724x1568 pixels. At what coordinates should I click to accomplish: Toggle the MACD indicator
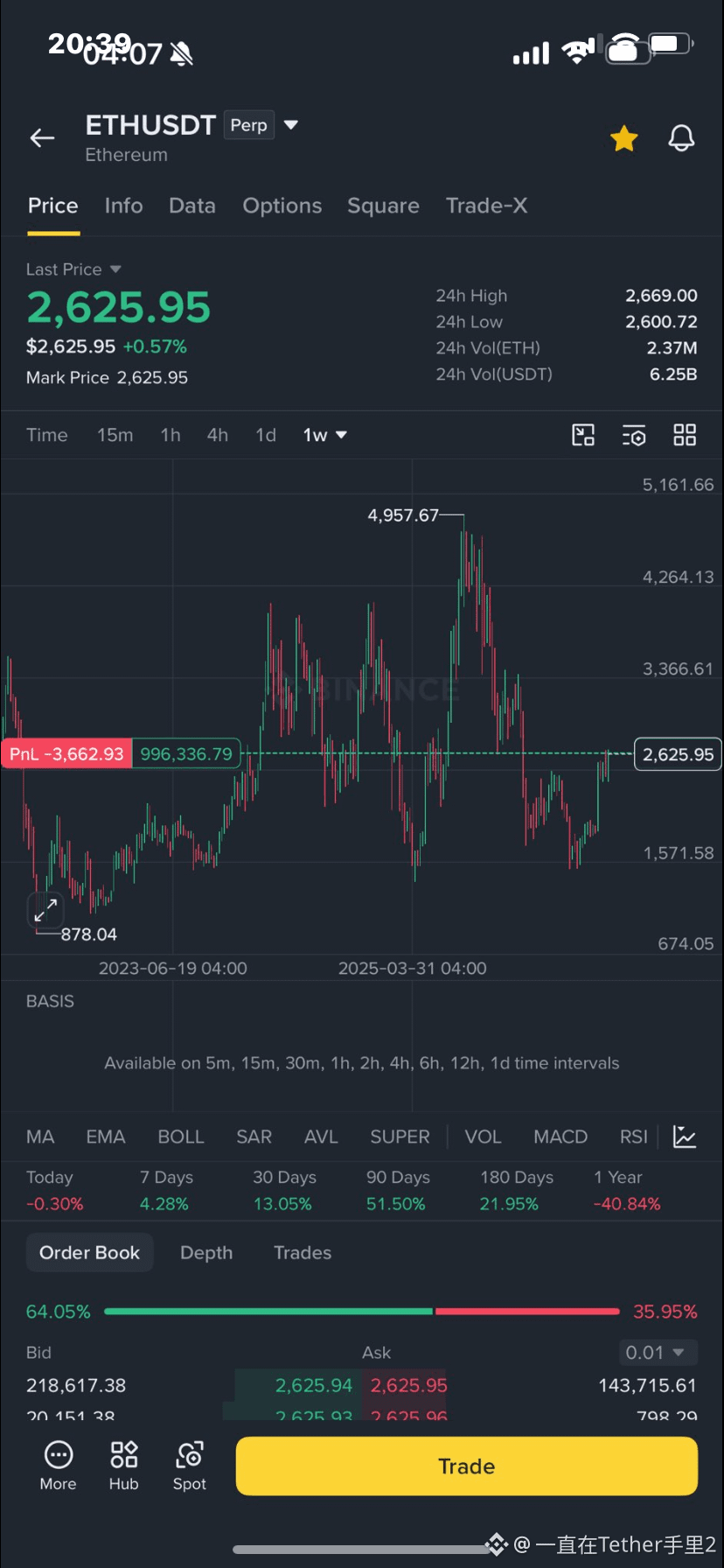[x=560, y=1137]
